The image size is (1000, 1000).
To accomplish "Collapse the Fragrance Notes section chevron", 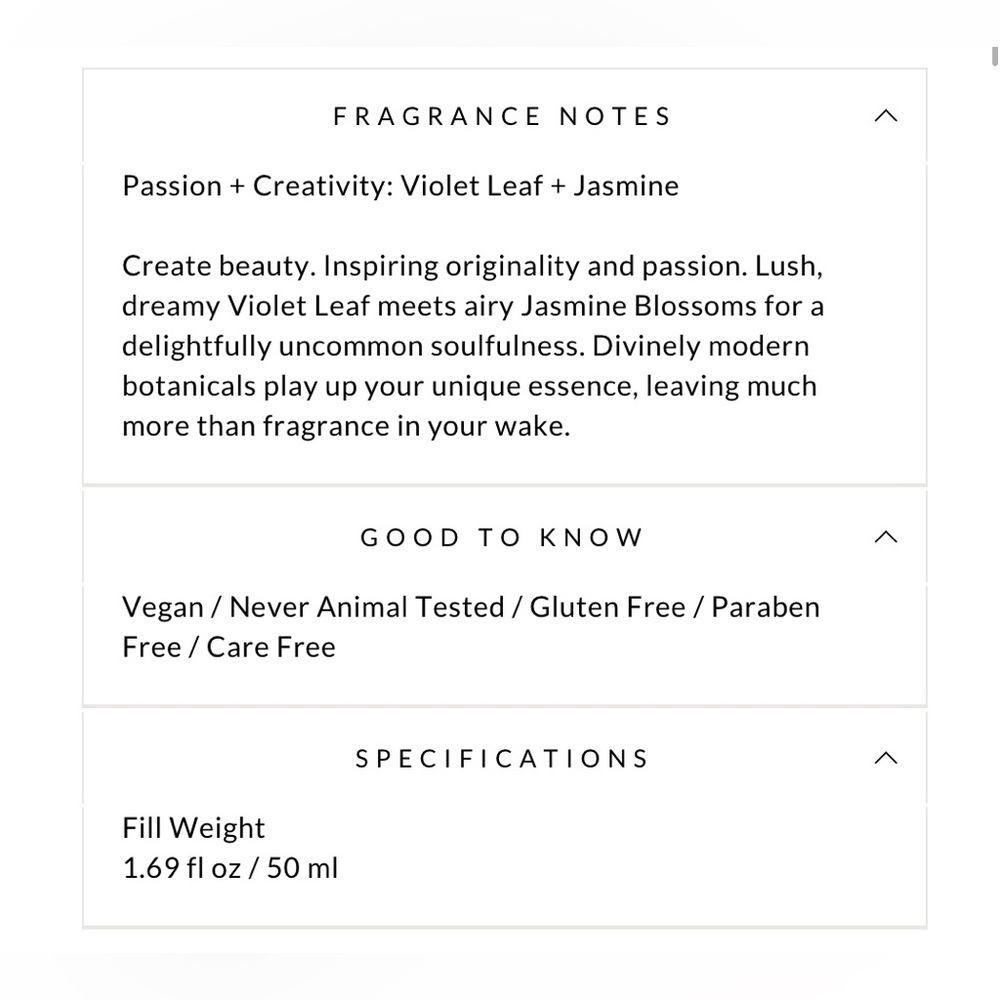I will click(886, 116).
